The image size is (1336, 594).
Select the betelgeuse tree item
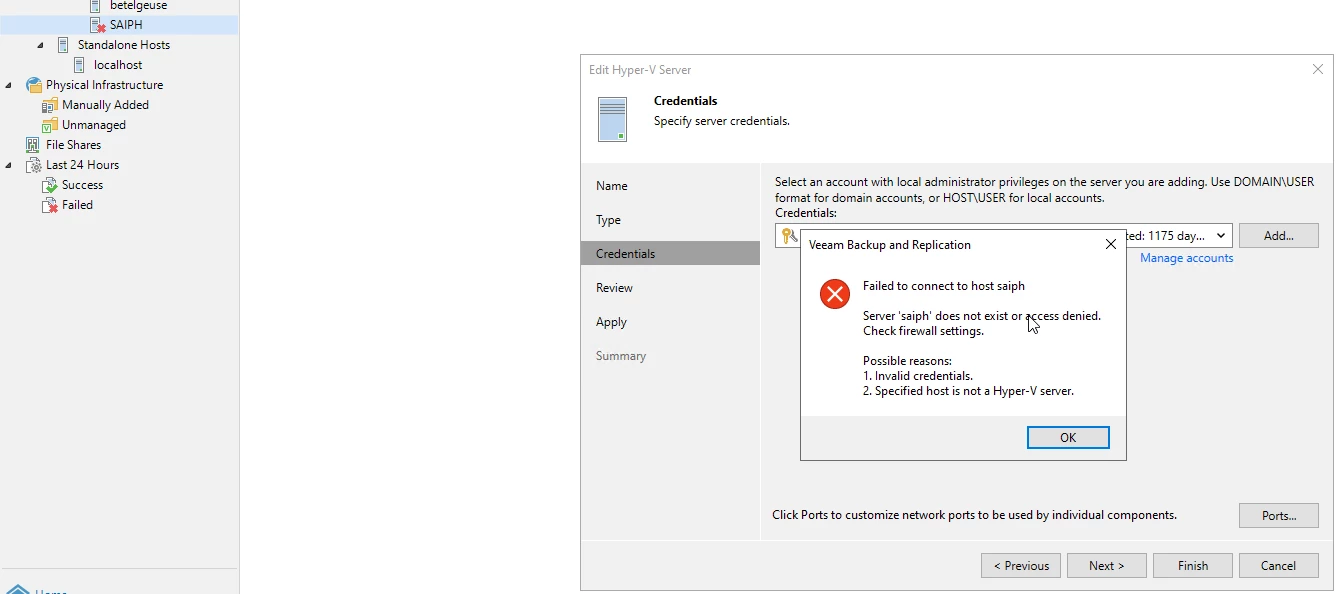pyautogui.click(x=138, y=6)
